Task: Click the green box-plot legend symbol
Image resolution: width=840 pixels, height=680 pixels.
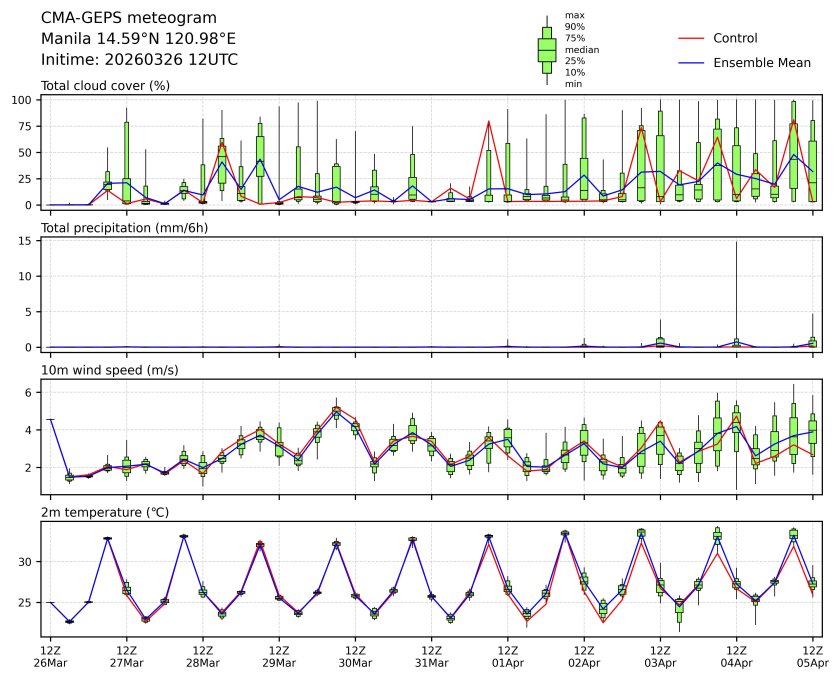Action: [547, 50]
